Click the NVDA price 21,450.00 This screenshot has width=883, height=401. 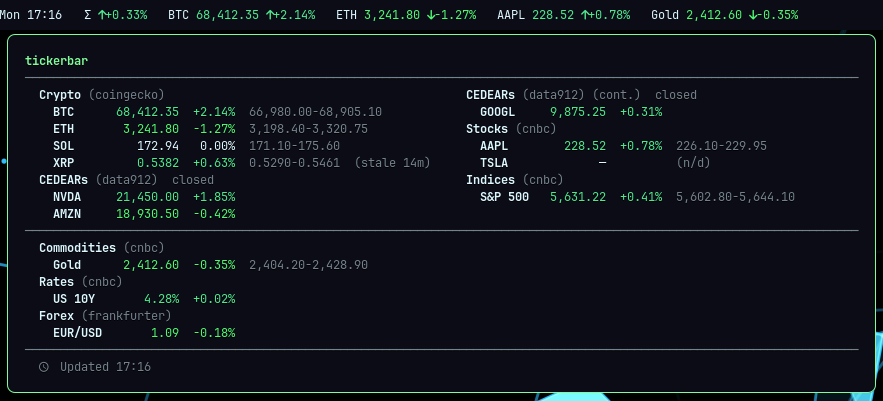[148, 197]
